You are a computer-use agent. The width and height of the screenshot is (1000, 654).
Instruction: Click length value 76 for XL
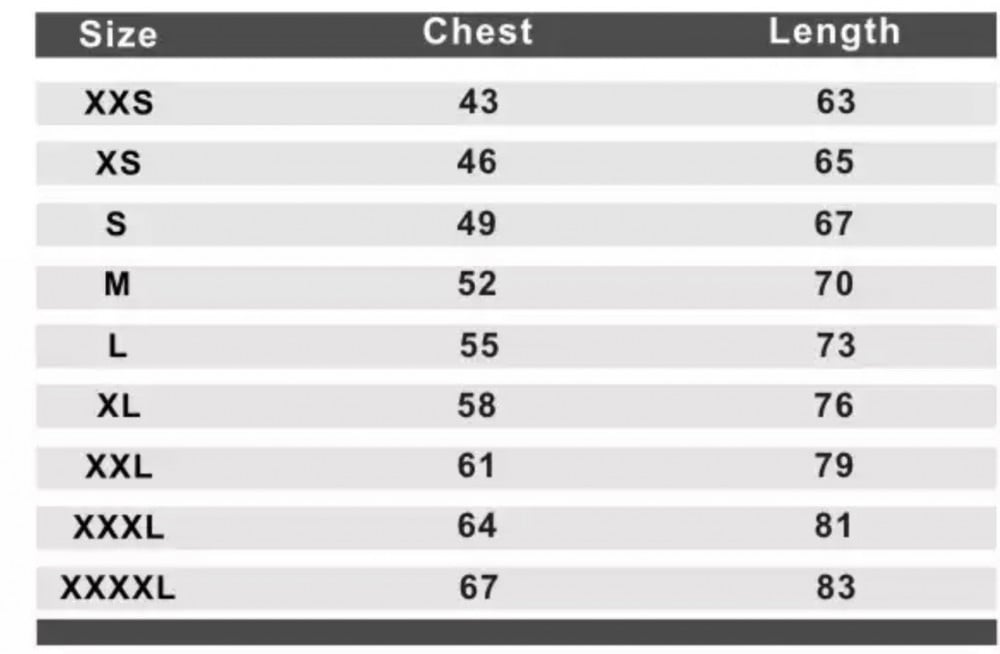pyautogui.click(x=835, y=406)
